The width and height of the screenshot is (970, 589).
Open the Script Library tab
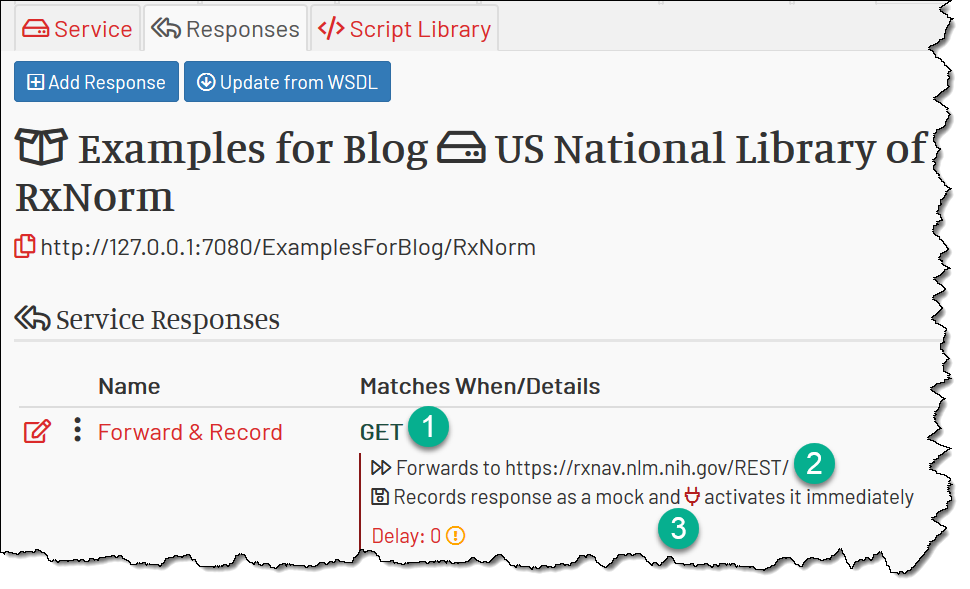click(405, 29)
